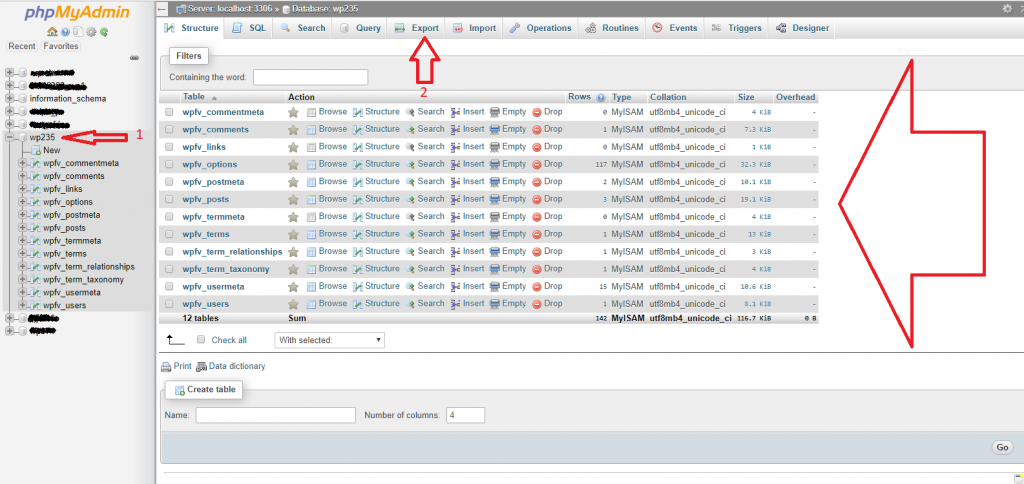Open the navigation settings gear icon
The image size is (1024, 484).
91,31
